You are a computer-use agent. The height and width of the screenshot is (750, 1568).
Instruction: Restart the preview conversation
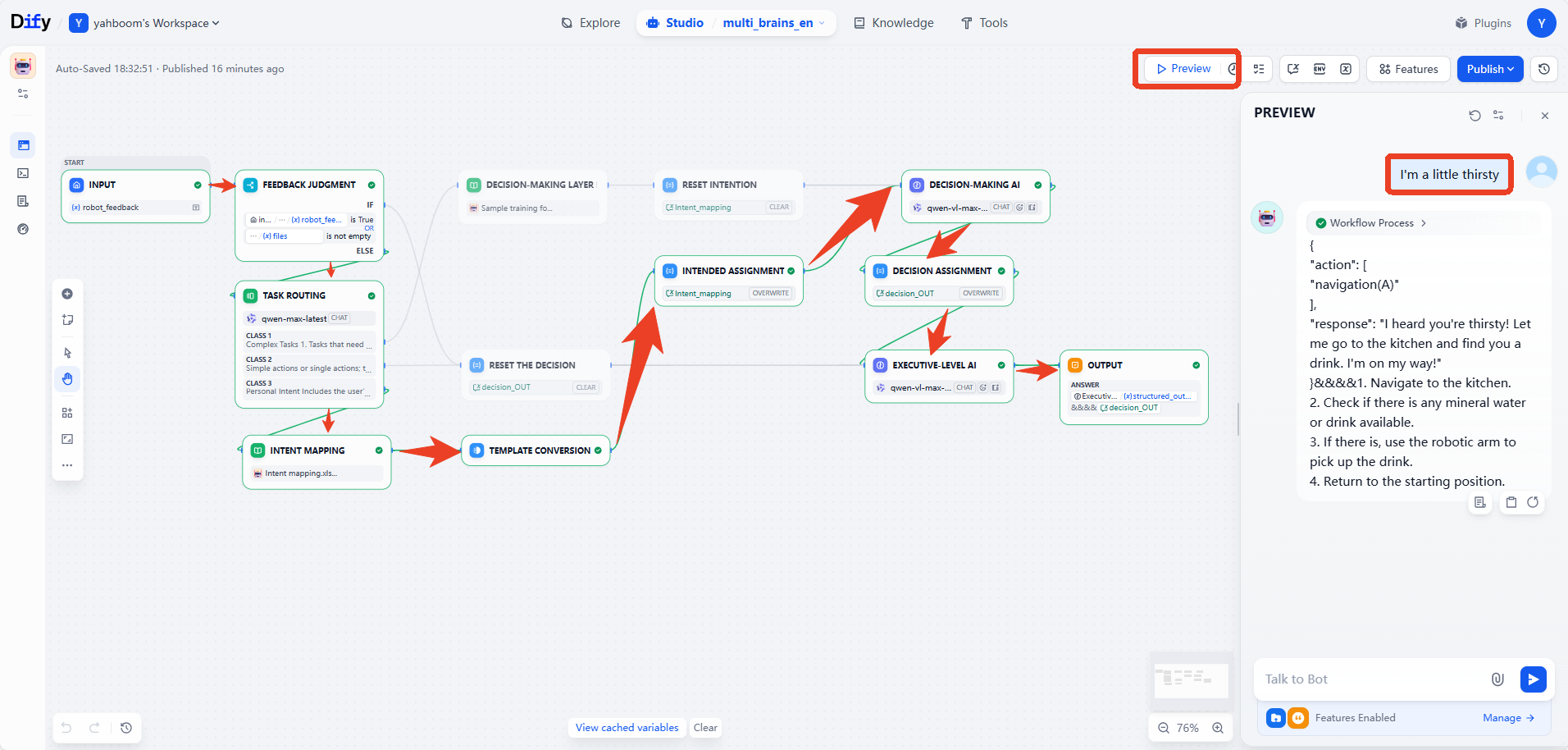[x=1475, y=116]
